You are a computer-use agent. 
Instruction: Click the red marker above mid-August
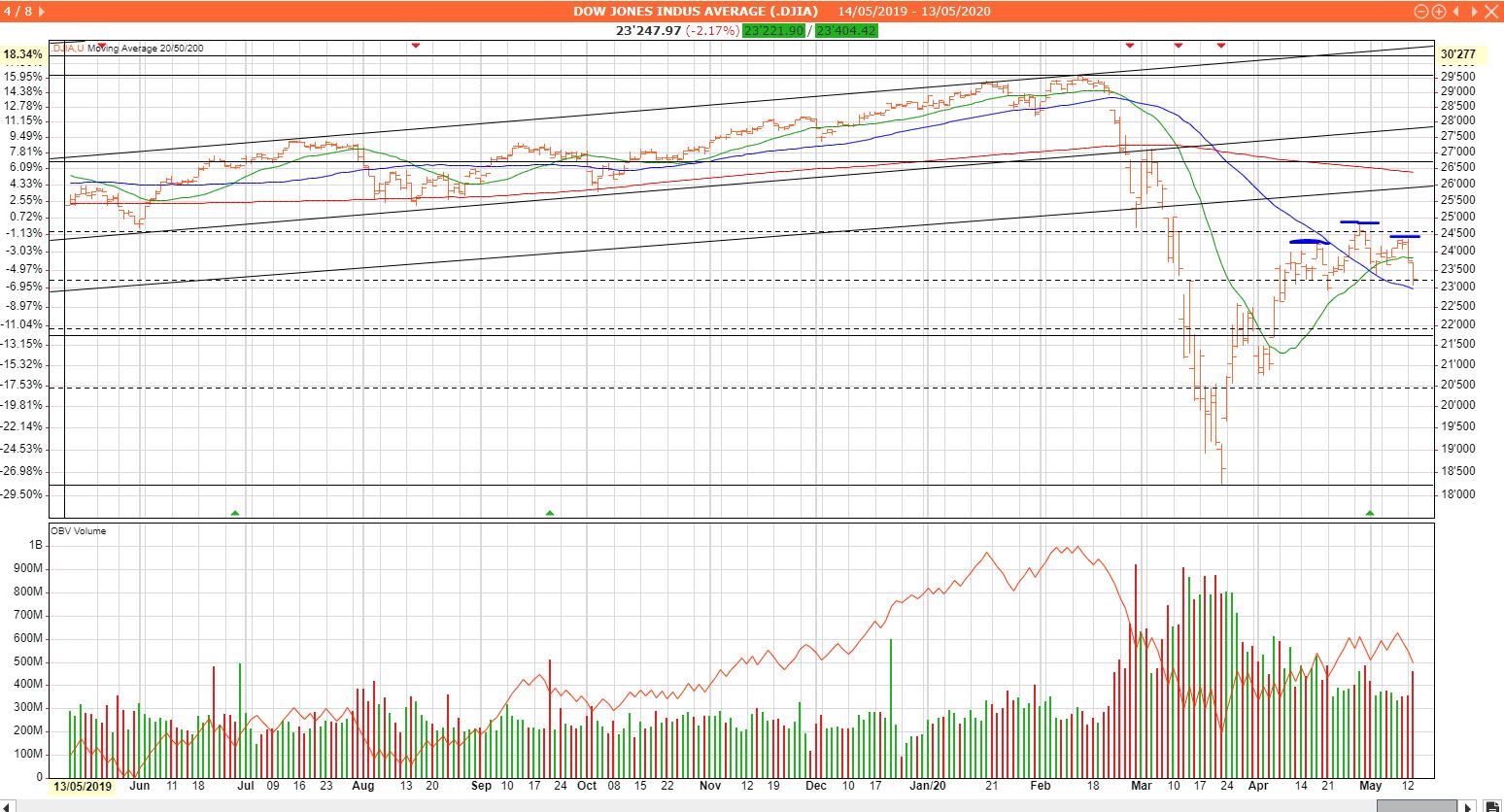(416, 46)
